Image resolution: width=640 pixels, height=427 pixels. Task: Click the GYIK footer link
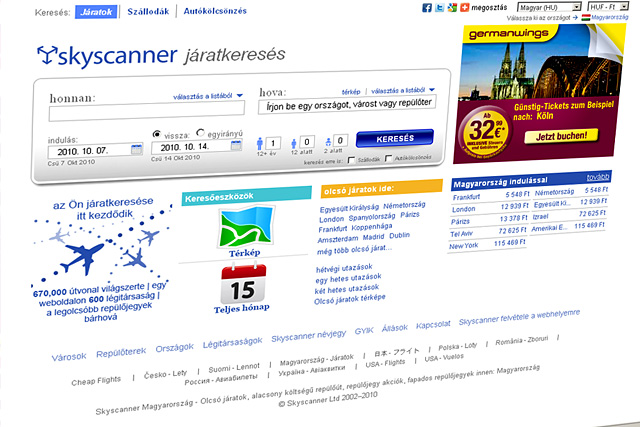click(364, 331)
